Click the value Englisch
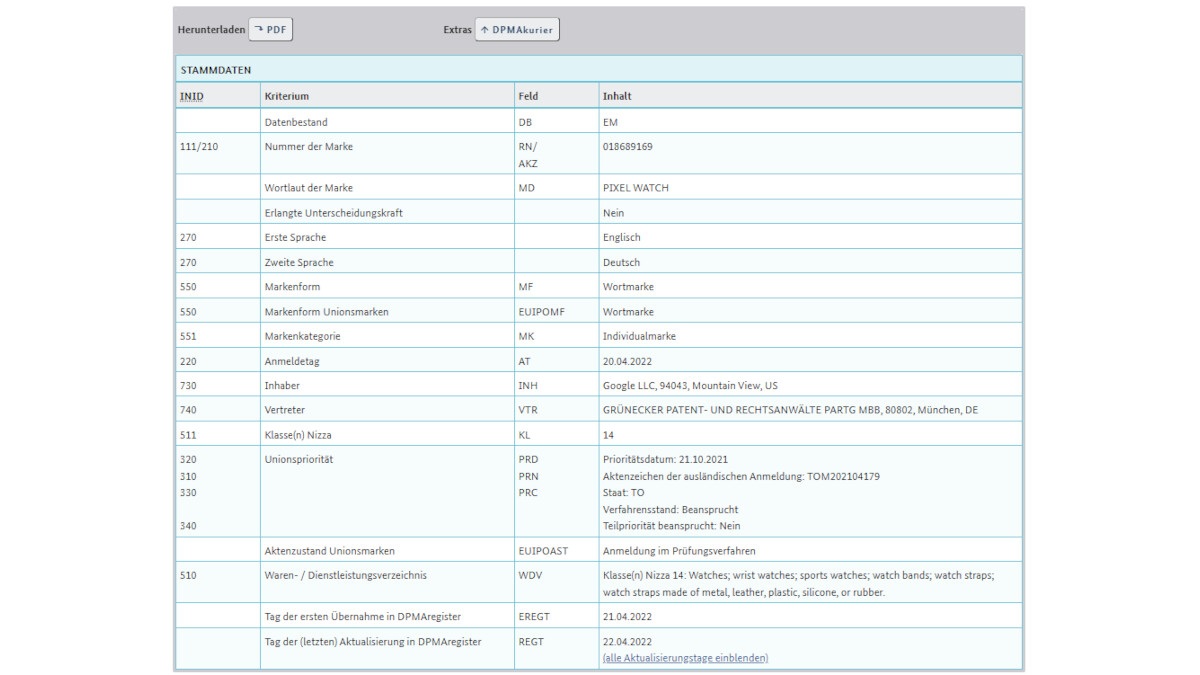Screen dimensions: 1200x675 (x=622, y=237)
